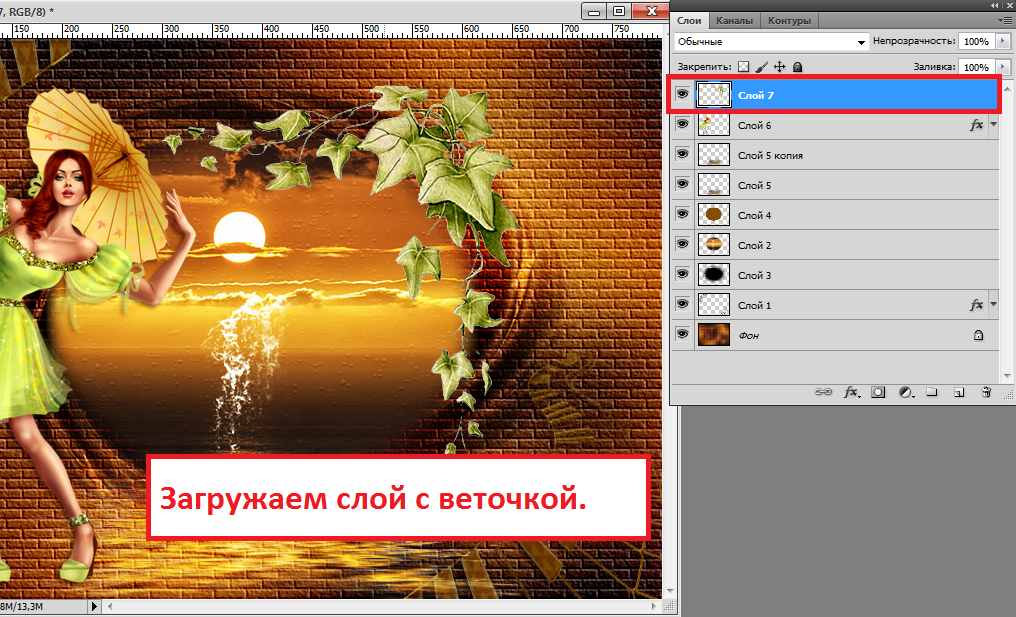Screen dimensions: 1016x617
Task: Enable lock position with the move icon
Action: [x=780, y=67]
